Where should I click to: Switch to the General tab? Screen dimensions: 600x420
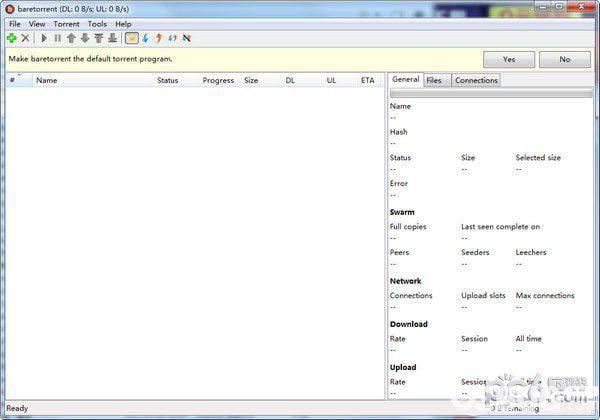406,80
